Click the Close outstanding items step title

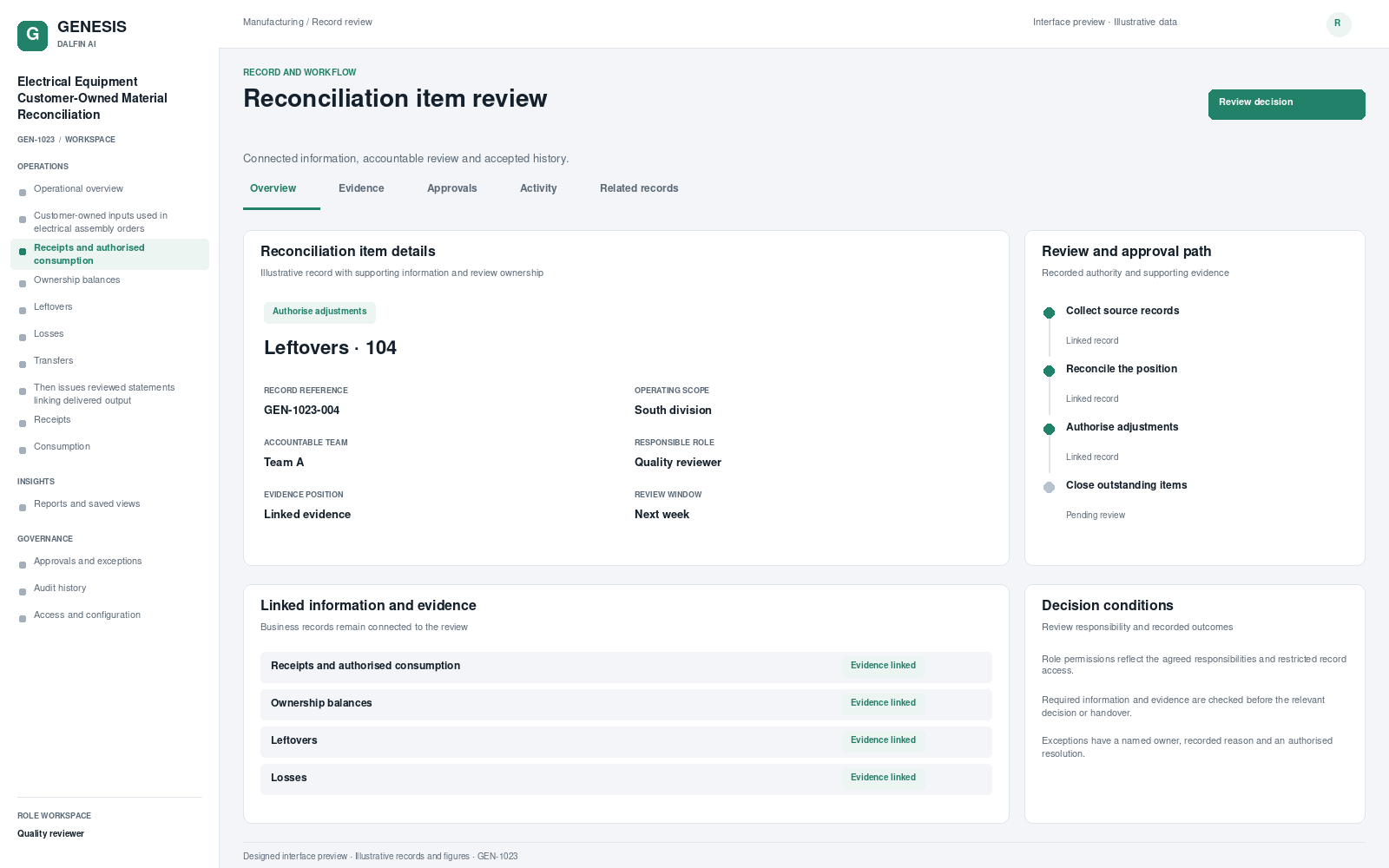coord(1126,485)
